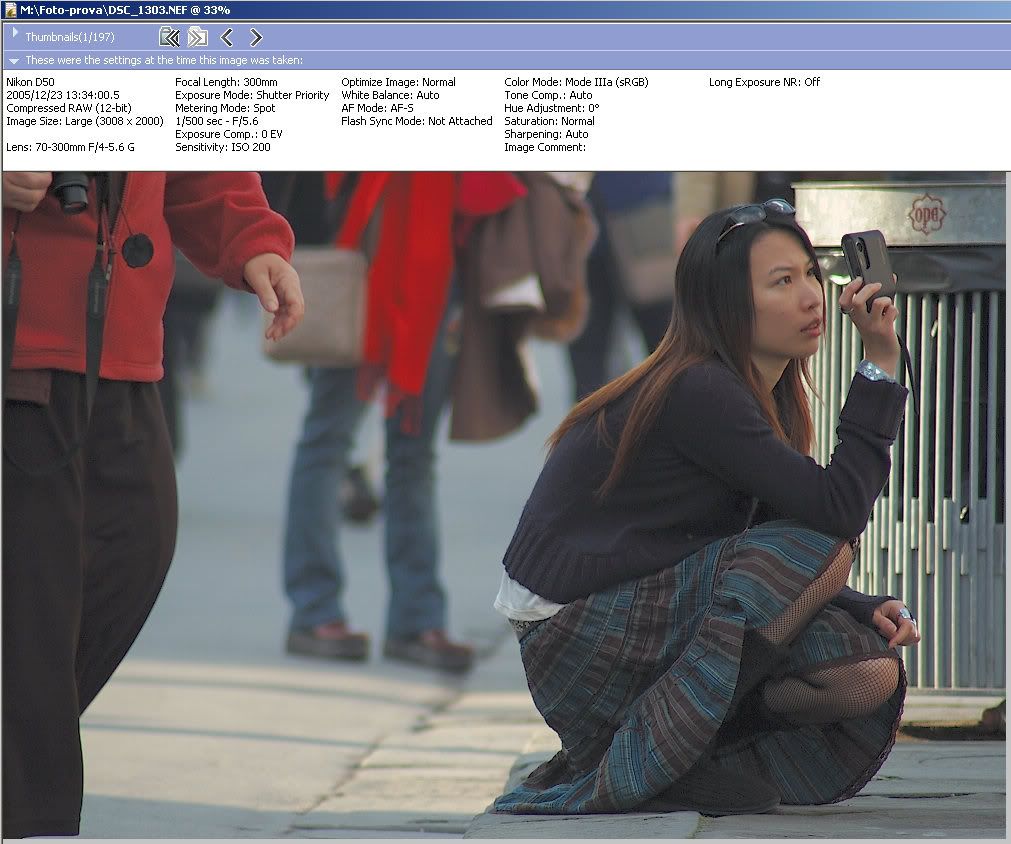The height and width of the screenshot is (844, 1011).
Task: Click 'Sensitivity: ISO 200' text
Action: (x=223, y=147)
